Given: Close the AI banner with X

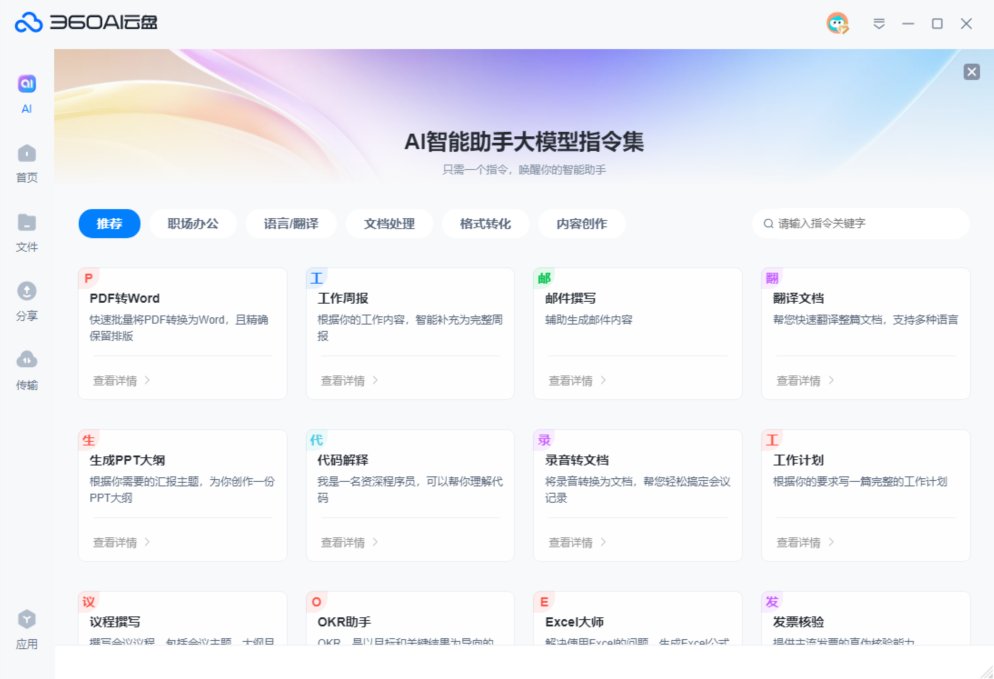Looking at the screenshot, I should [x=971, y=72].
